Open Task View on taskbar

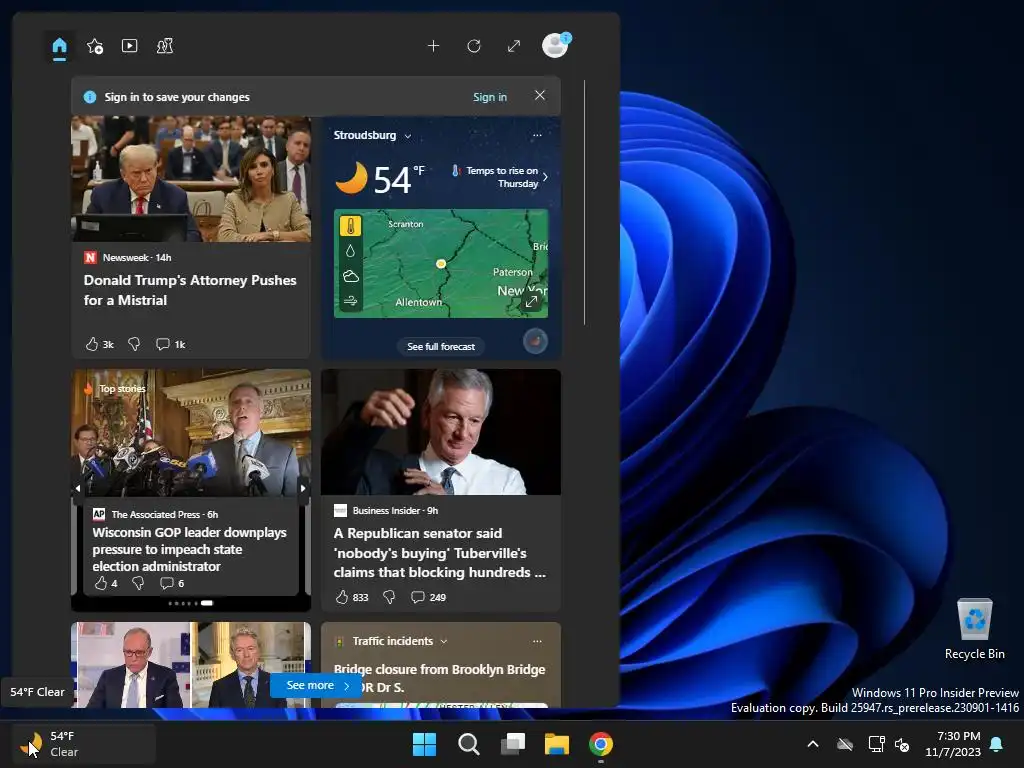[x=513, y=744]
